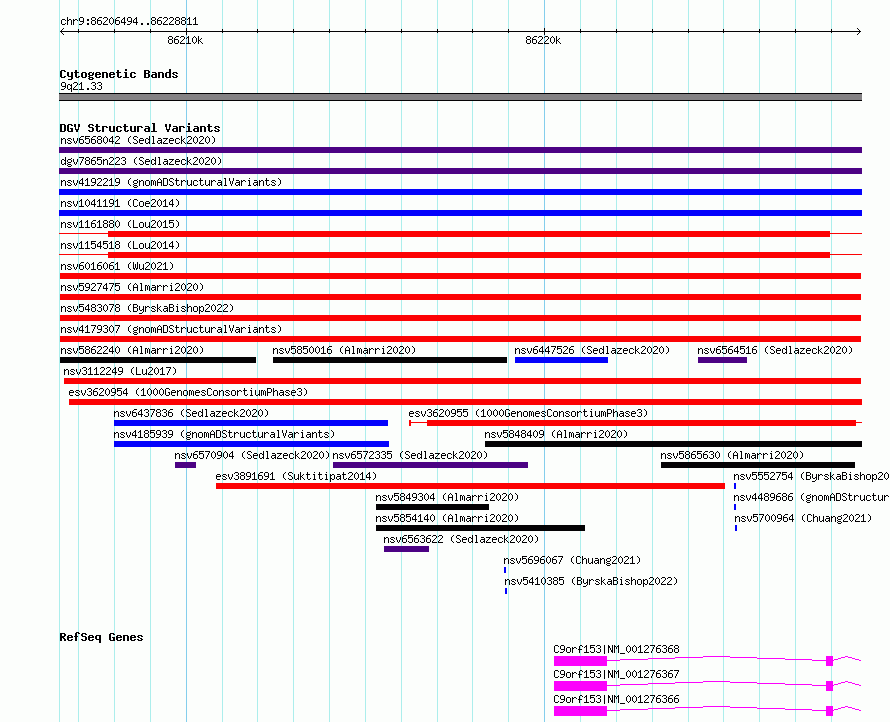Open the nsv1161880 (Lou2015) label
890x722 pixels.
point(120,224)
